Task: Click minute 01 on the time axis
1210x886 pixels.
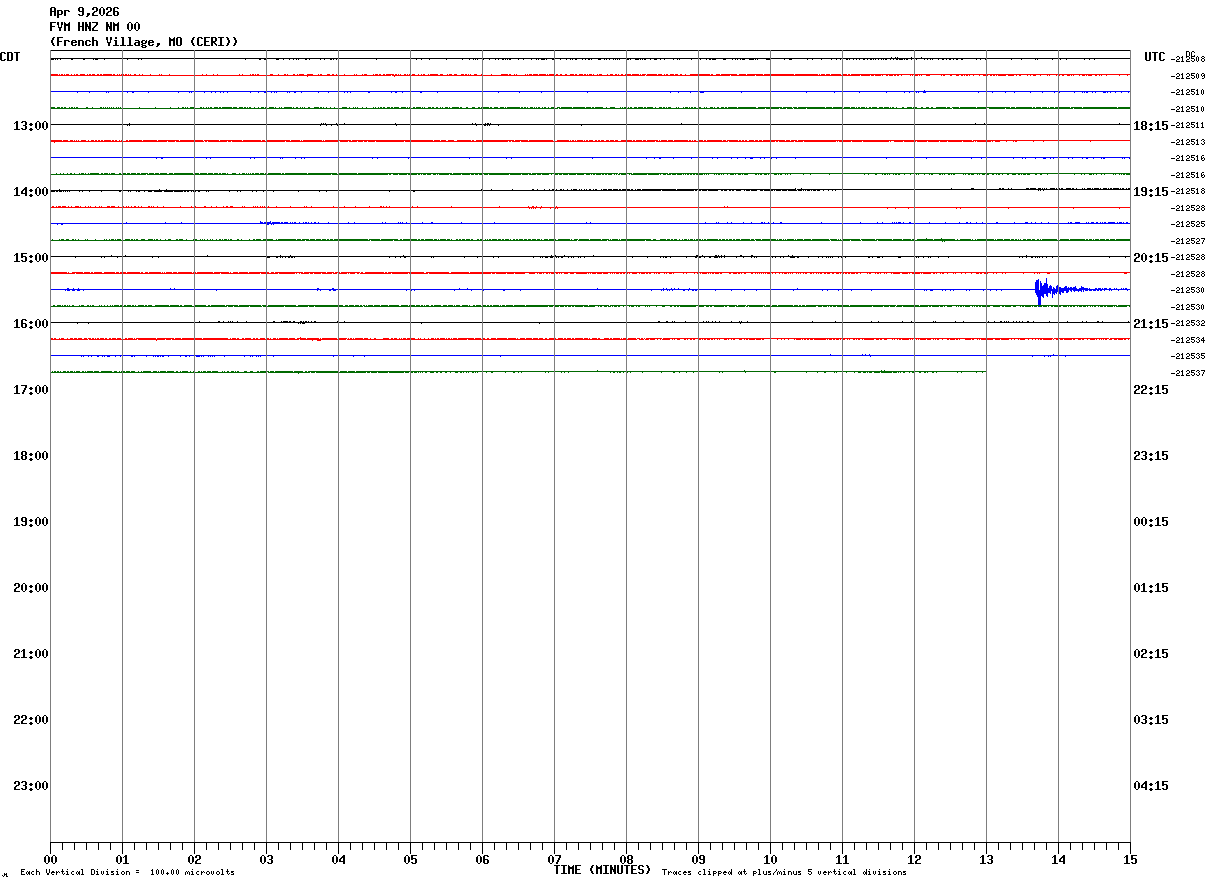Action: point(122,859)
